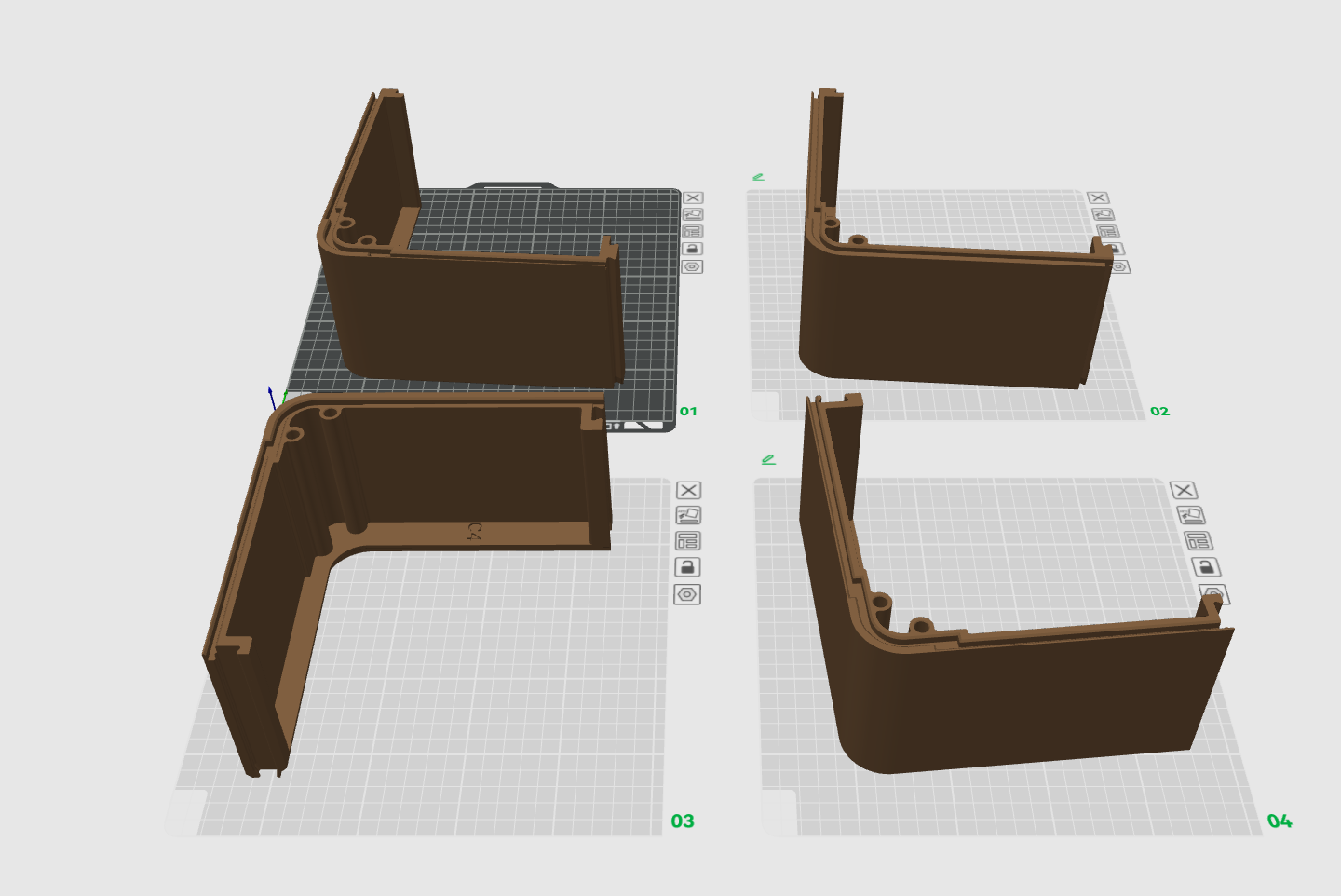1341x896 pixels.
Task: Remove plate 03 using its X icon
Action: (x=688, y=490)
